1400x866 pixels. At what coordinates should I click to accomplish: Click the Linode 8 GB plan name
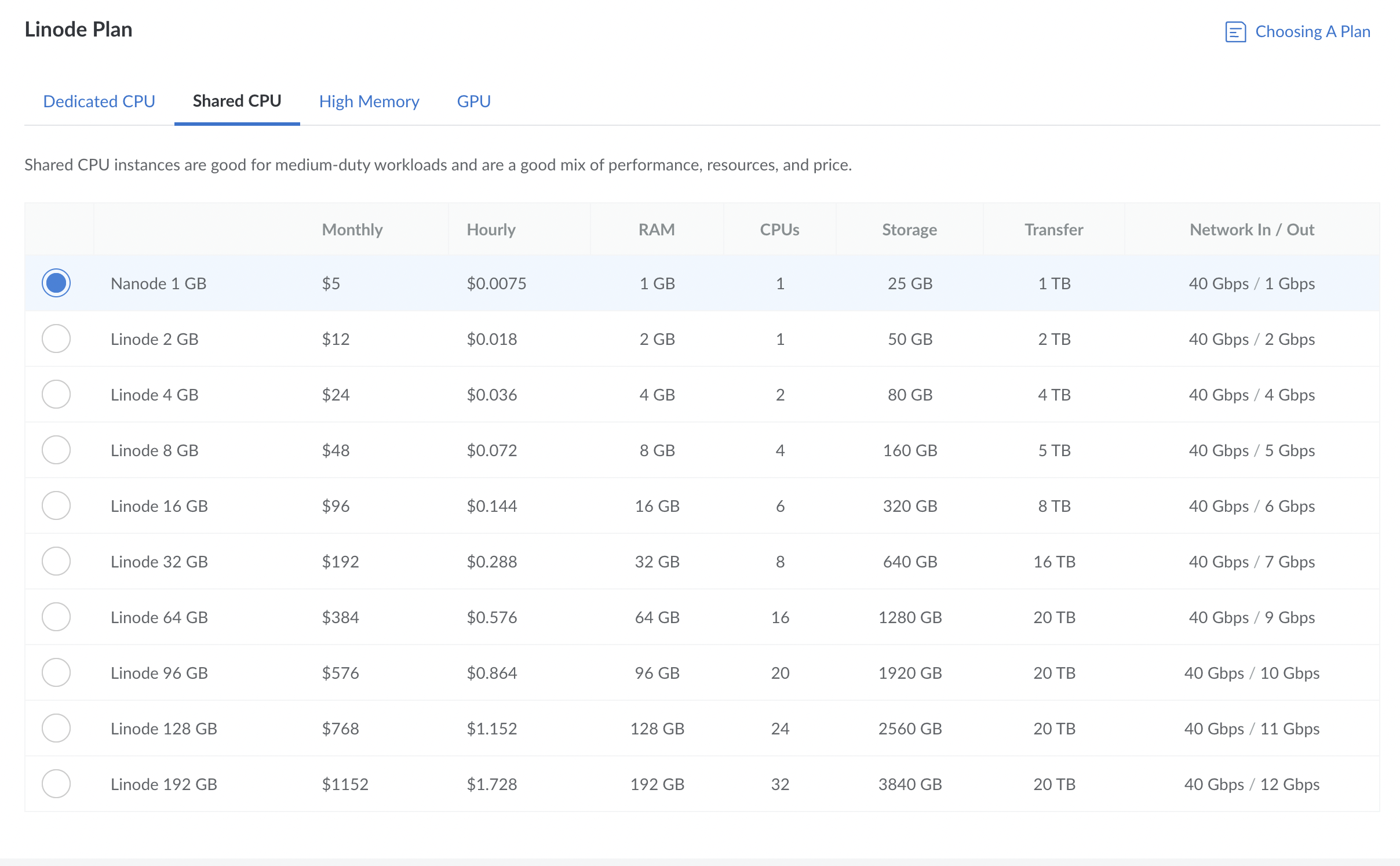tap(155, 450)
